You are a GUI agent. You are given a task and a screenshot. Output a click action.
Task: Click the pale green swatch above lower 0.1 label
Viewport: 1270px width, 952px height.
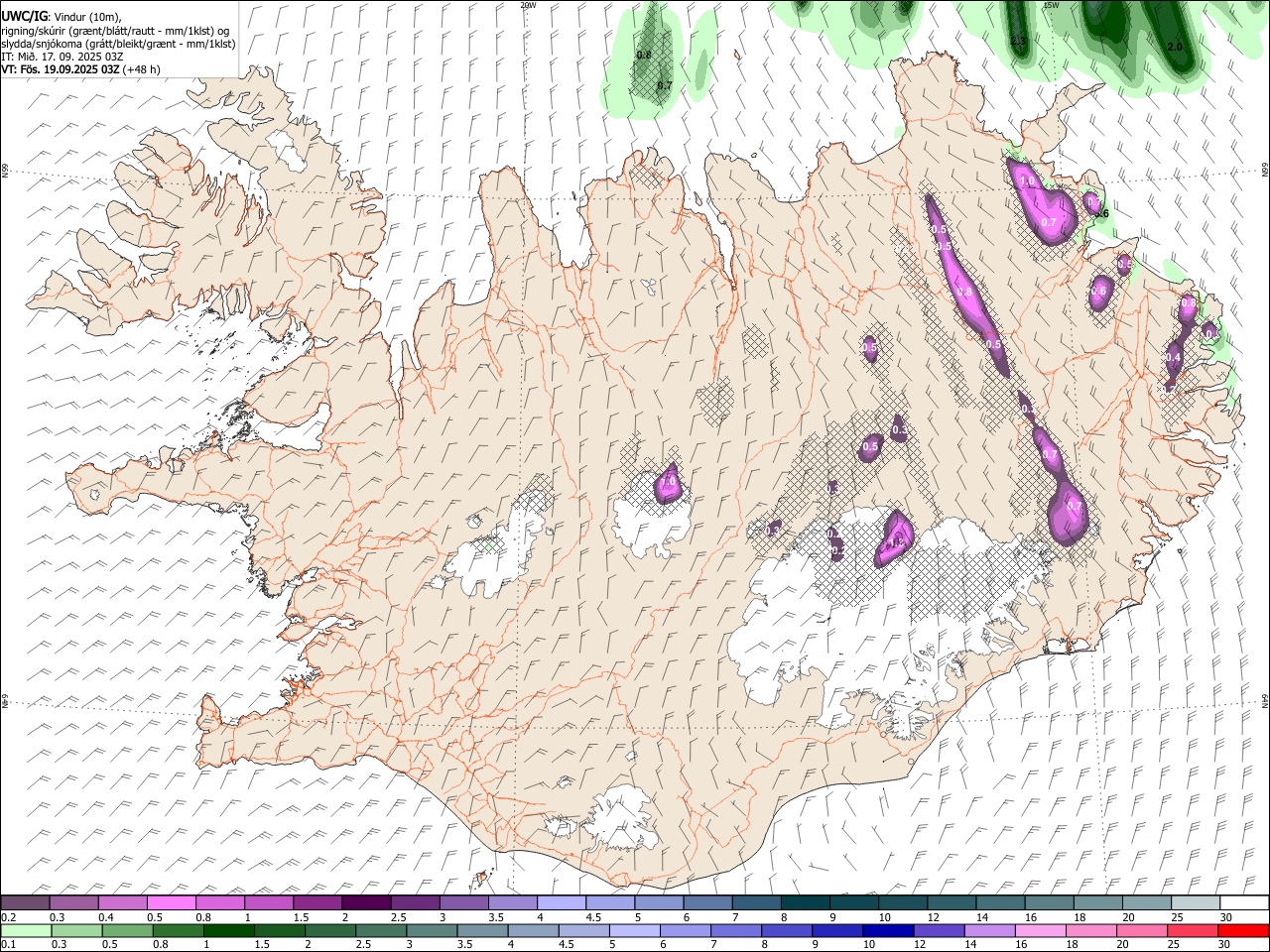[x=26, y=930]
